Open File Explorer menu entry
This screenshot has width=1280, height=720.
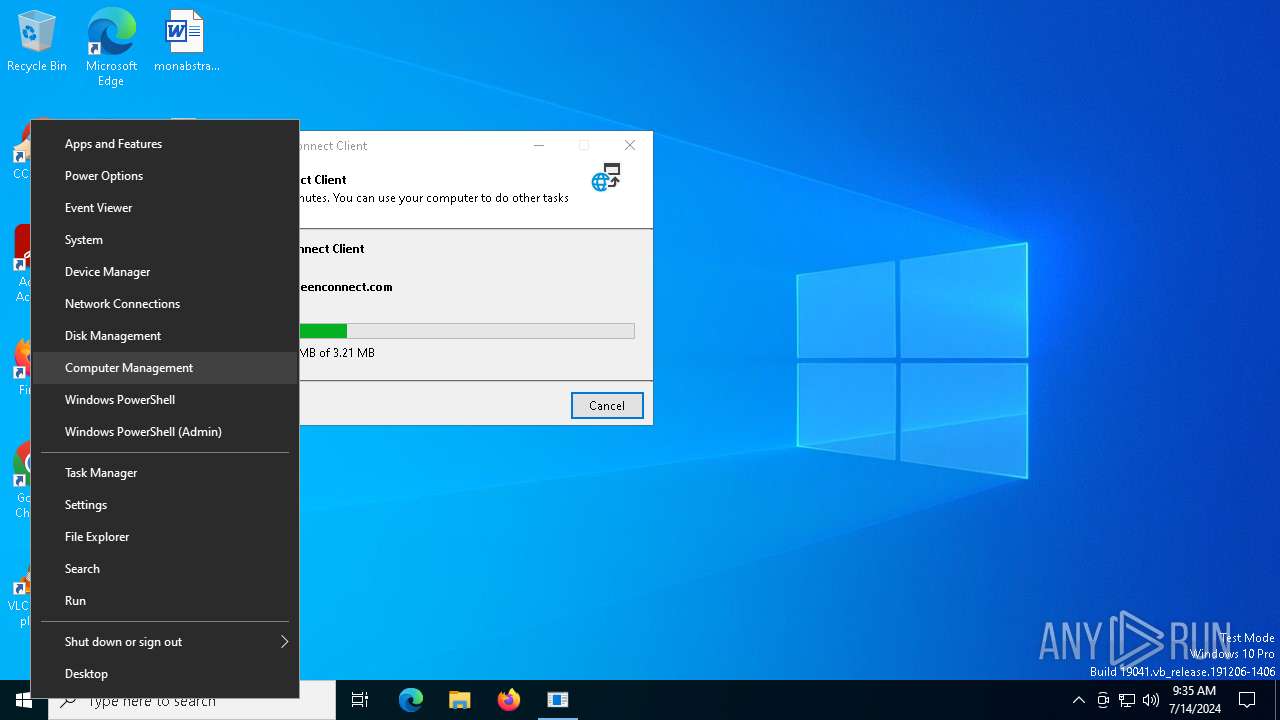(x=165, y=537)
